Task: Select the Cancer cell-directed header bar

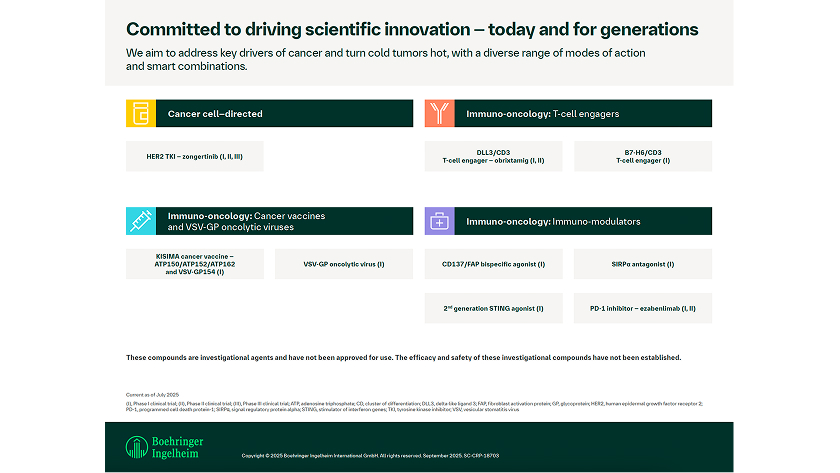Action: pyautogui.click(x=284, y=114)
